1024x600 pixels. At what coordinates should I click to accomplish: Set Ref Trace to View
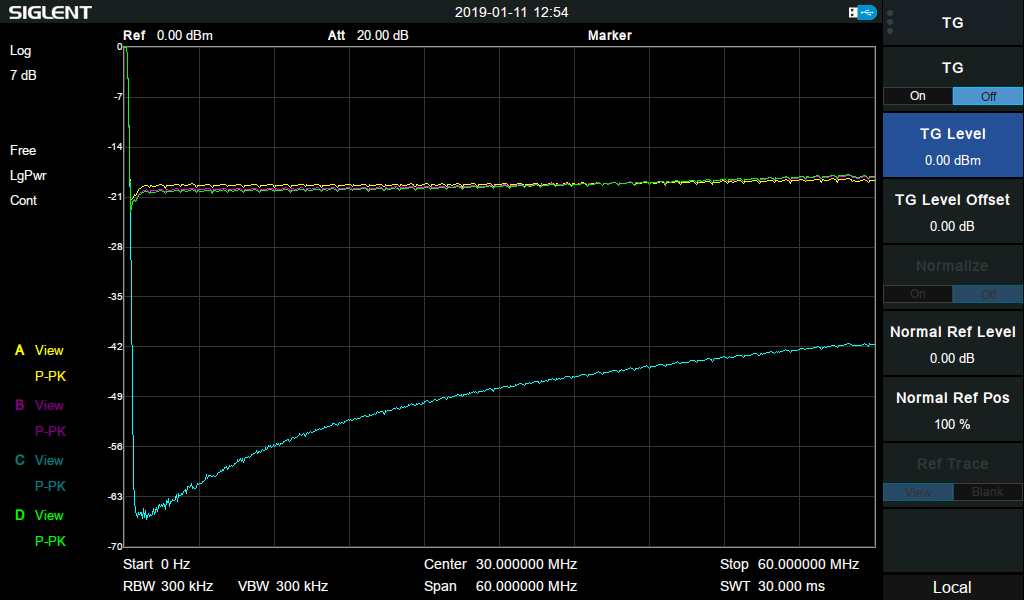tap(918, 492)
